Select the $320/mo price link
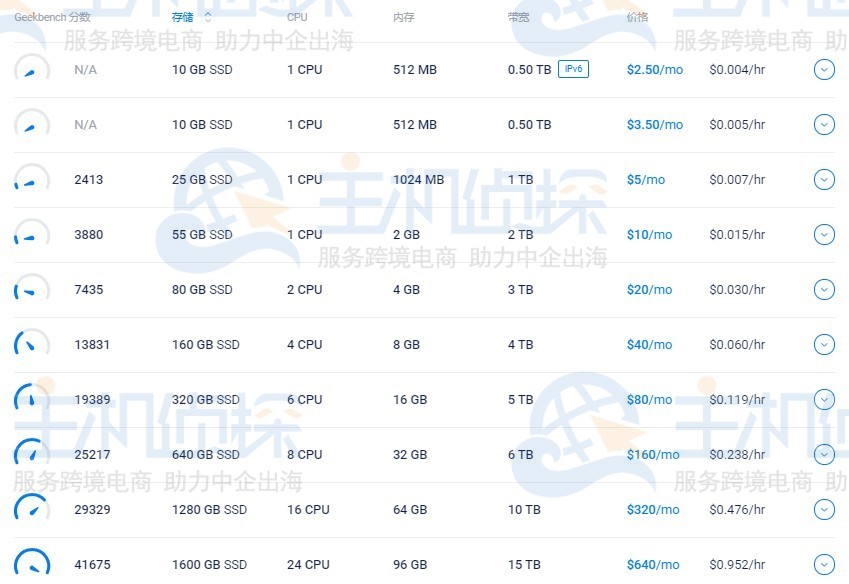Screen dimensions: 849x584 (x=652, y=510)
